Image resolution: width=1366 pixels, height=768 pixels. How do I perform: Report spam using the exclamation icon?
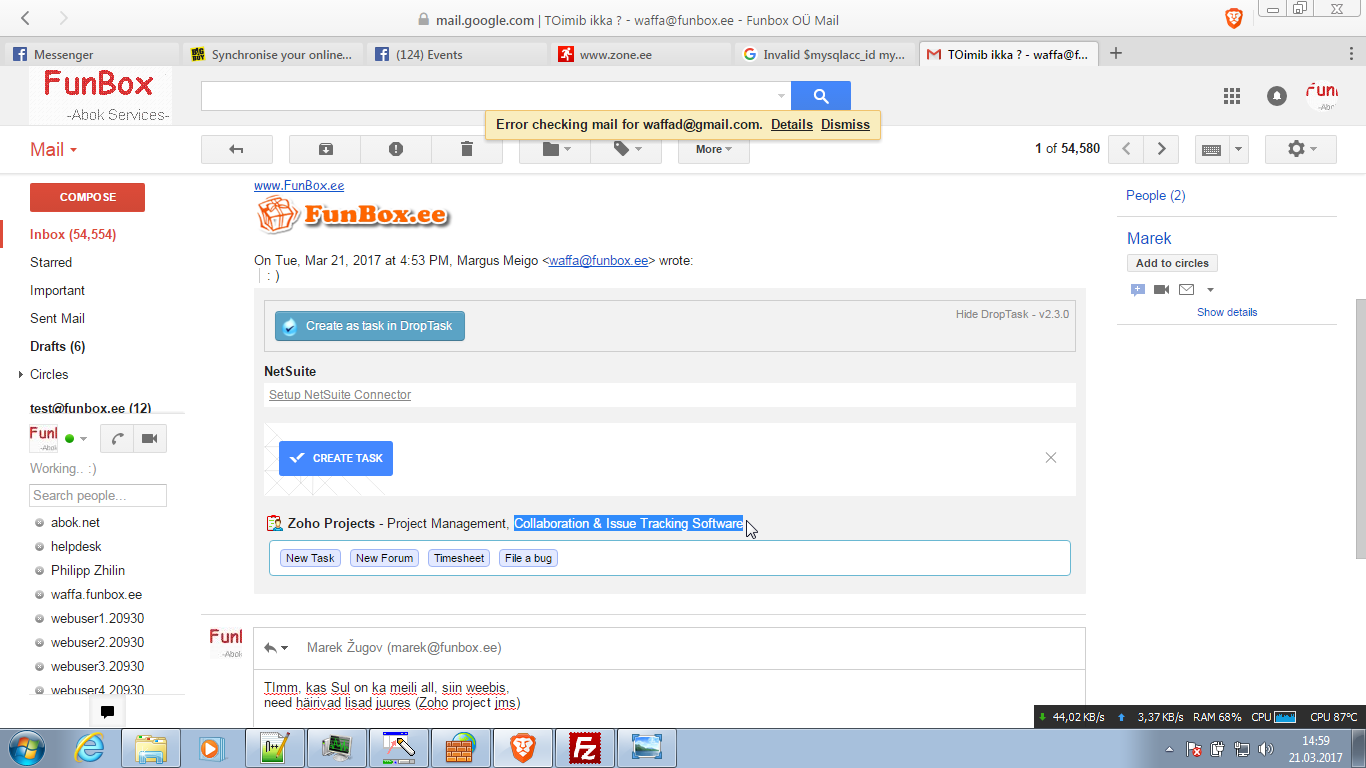tap(396, 149)
